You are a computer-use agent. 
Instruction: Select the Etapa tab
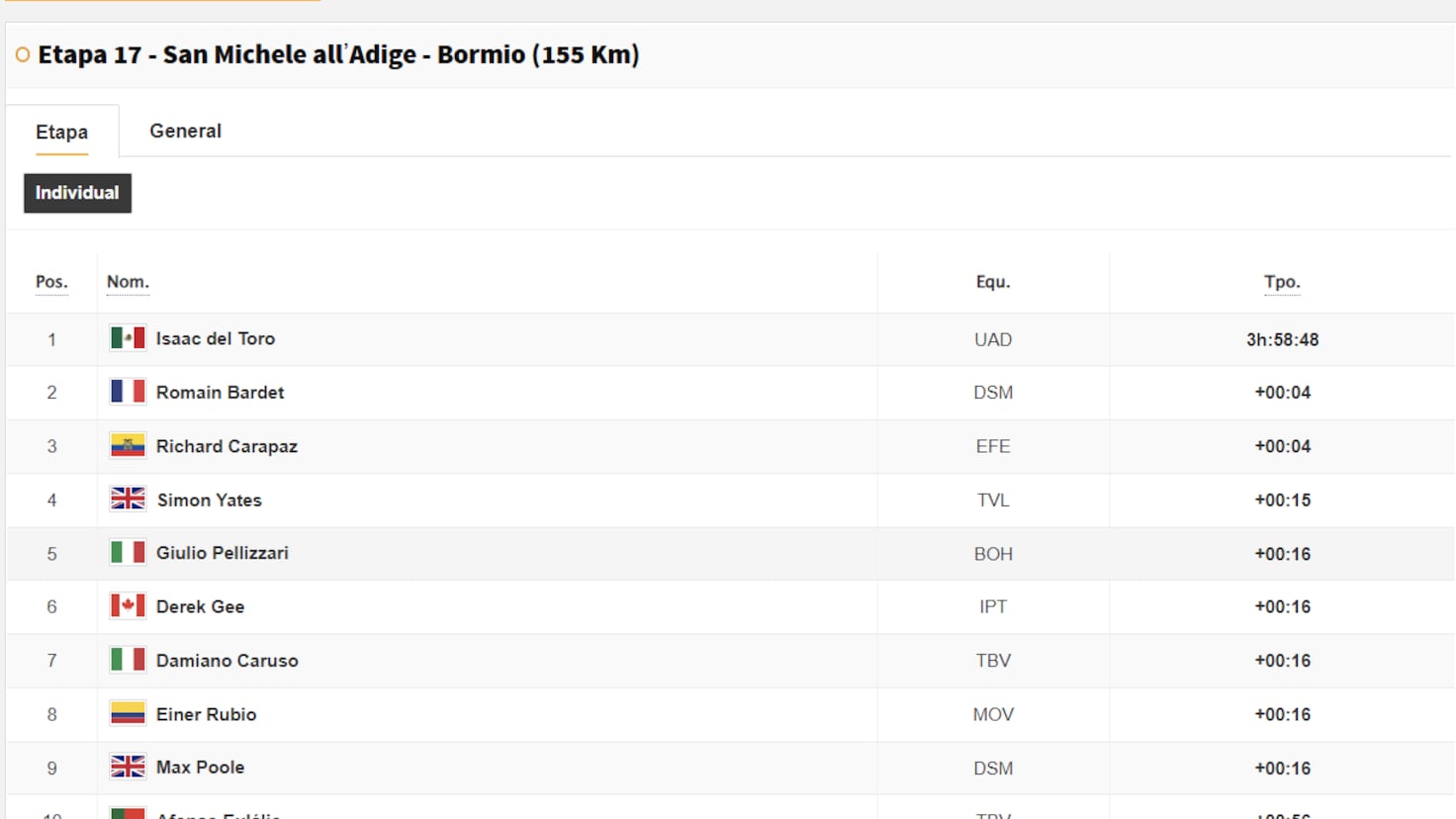coord(61,132)
